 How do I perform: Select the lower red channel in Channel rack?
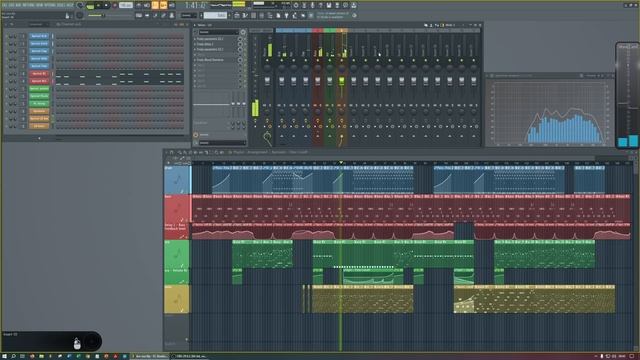39,81
